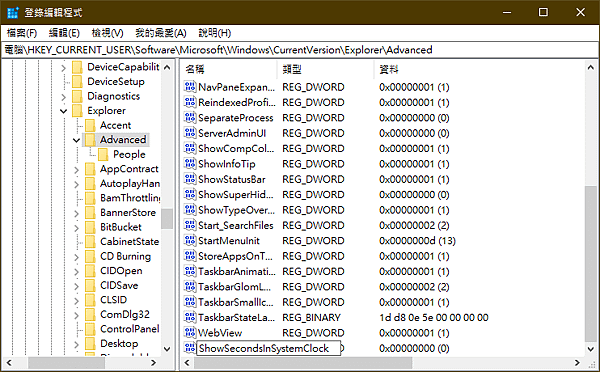Click the values pane horizontal scrollbar thumb
This screenshot has height=372, width=600.
[303, 362]
